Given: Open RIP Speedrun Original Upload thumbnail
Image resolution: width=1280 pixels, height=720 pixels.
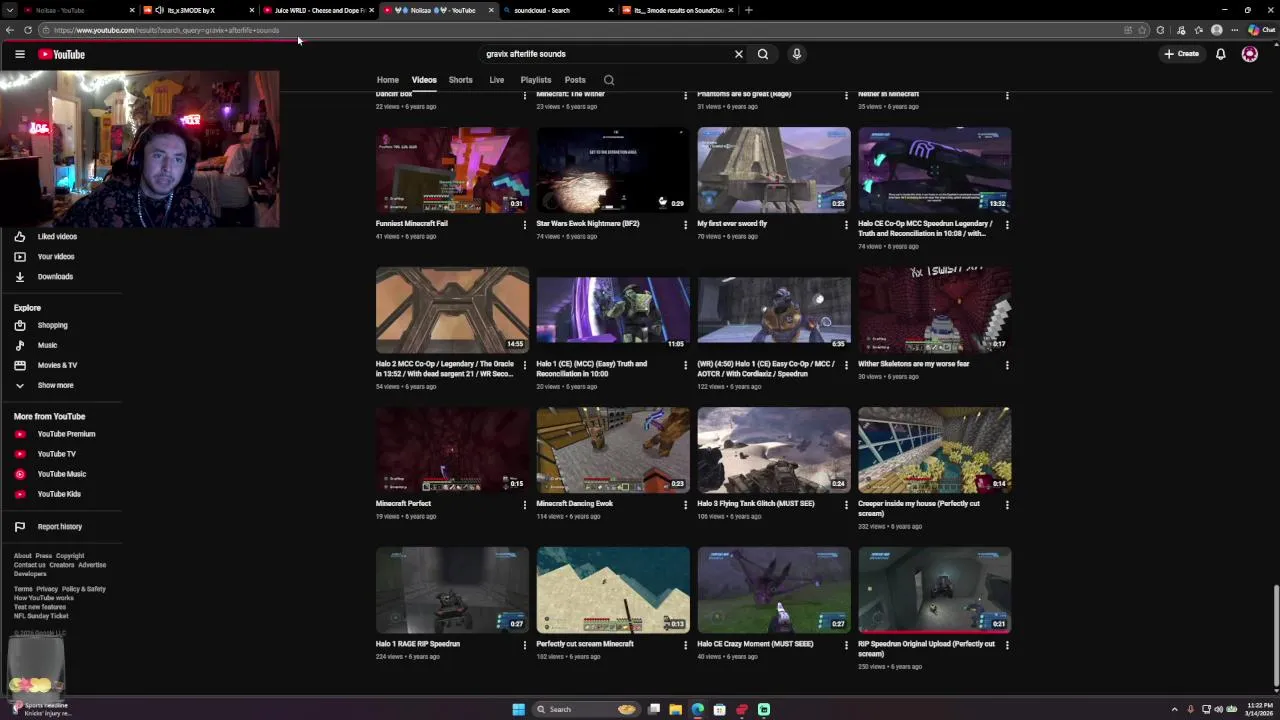Looking at the screenshot, I should click(x=934, y=590).
